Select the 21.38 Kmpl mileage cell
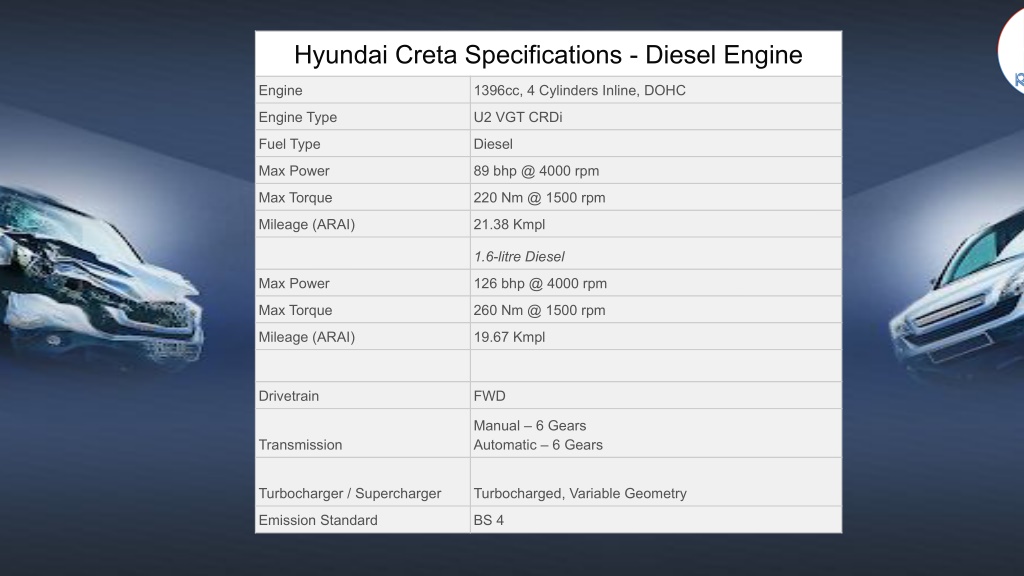 coord(656,224)
